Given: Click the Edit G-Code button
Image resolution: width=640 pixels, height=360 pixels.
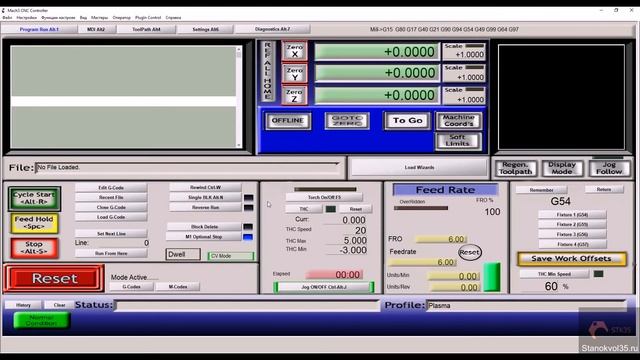Looking at the screenshot, I should tap(111, 188).
